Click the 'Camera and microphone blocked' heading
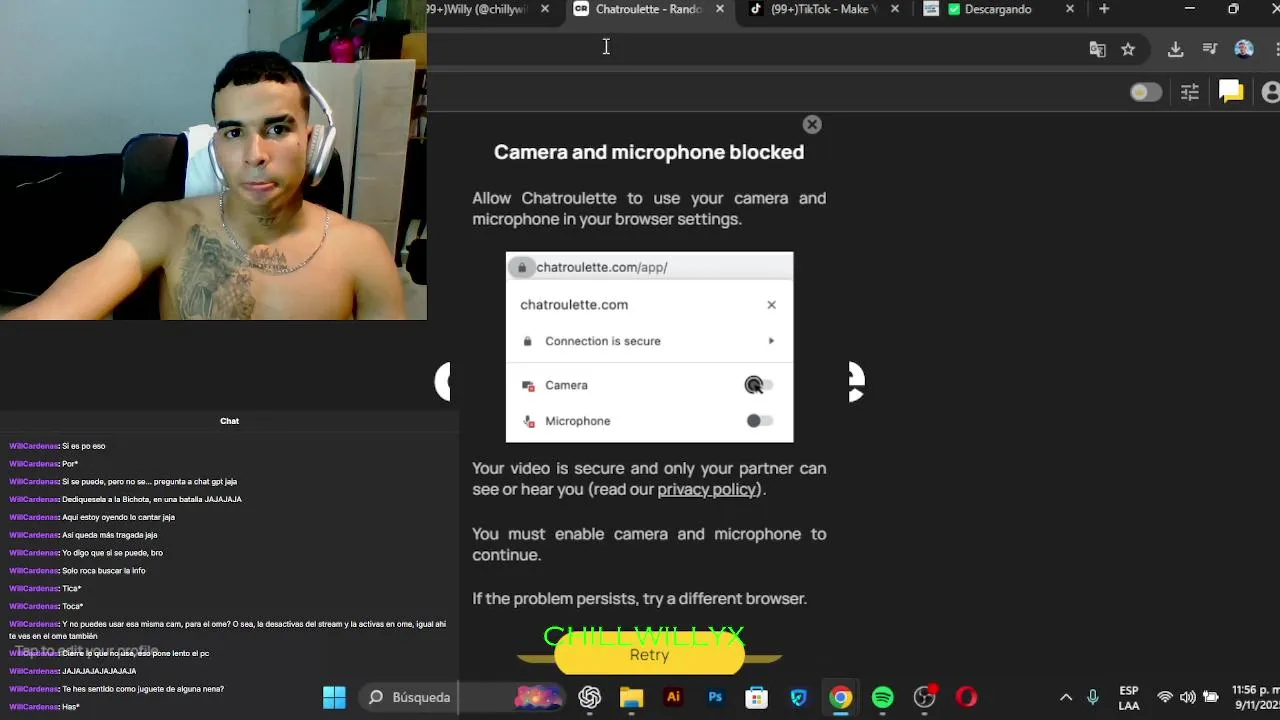Screen dimensions: 1280x720 (x=649, y=152)
